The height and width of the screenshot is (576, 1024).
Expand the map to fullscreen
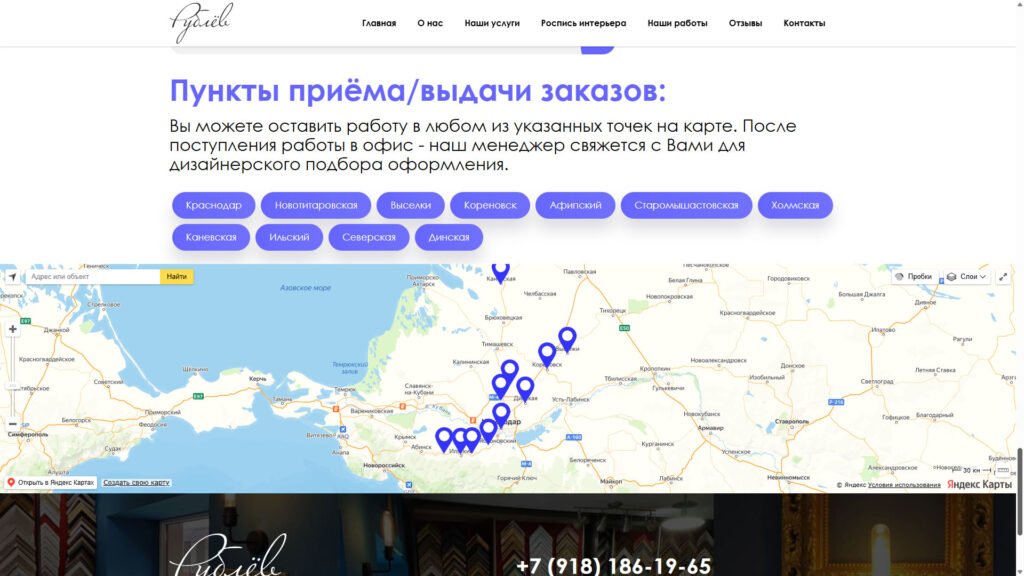1005,277
